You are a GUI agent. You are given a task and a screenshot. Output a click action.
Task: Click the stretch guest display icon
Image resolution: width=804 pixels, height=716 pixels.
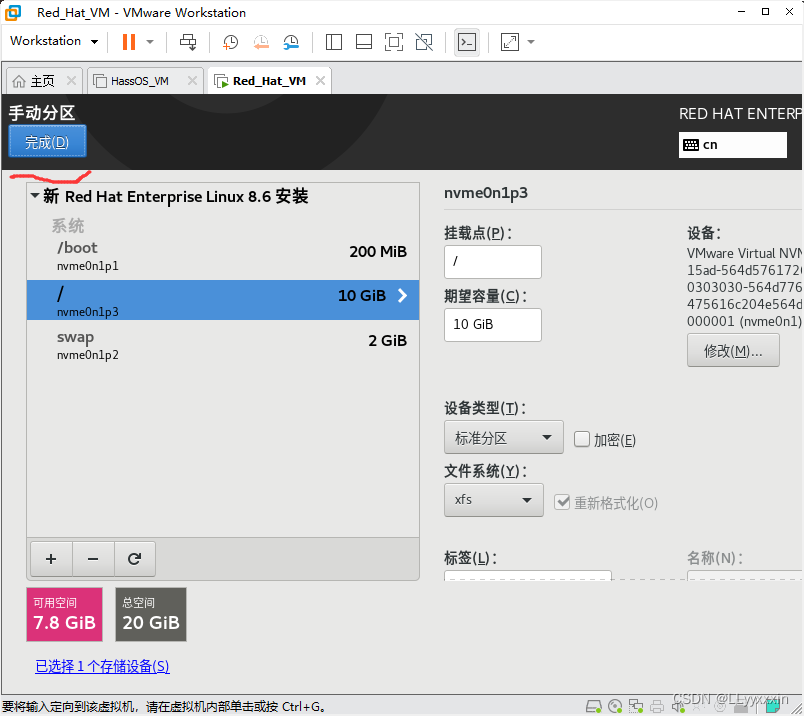510,42
